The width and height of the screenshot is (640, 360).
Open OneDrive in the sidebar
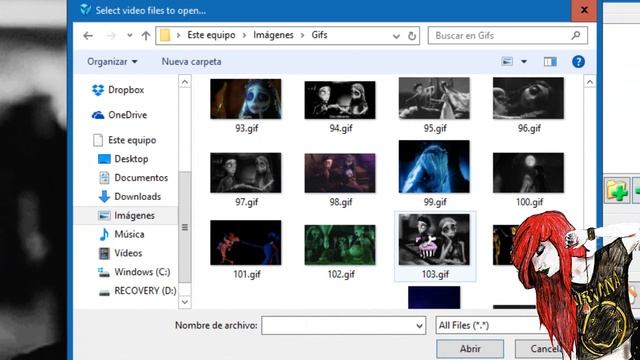pyautogui.click(x=127, y=115)
